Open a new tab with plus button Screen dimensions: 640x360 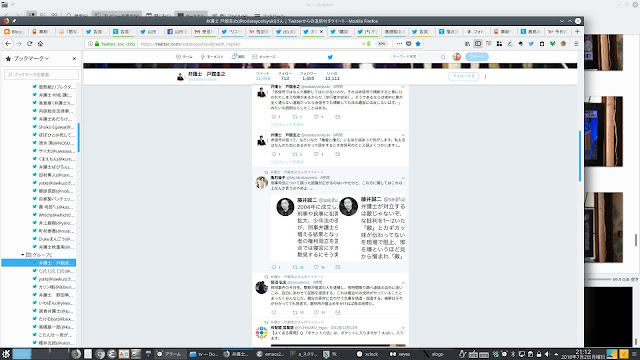click(x=577, y=31)
